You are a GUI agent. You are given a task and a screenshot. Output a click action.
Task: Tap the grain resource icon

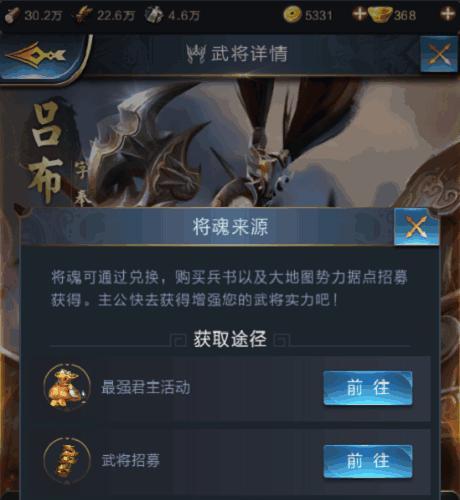pos(82,15)
